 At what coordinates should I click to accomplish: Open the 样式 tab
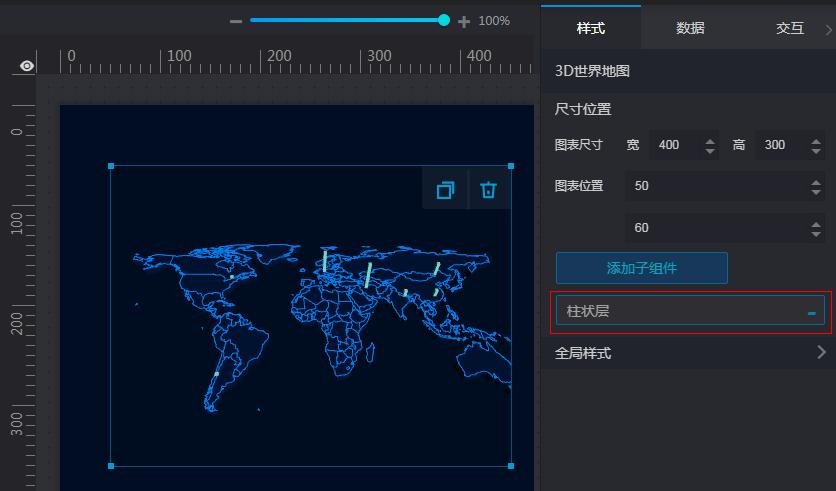pyautogui.click(x=591, y=28)
